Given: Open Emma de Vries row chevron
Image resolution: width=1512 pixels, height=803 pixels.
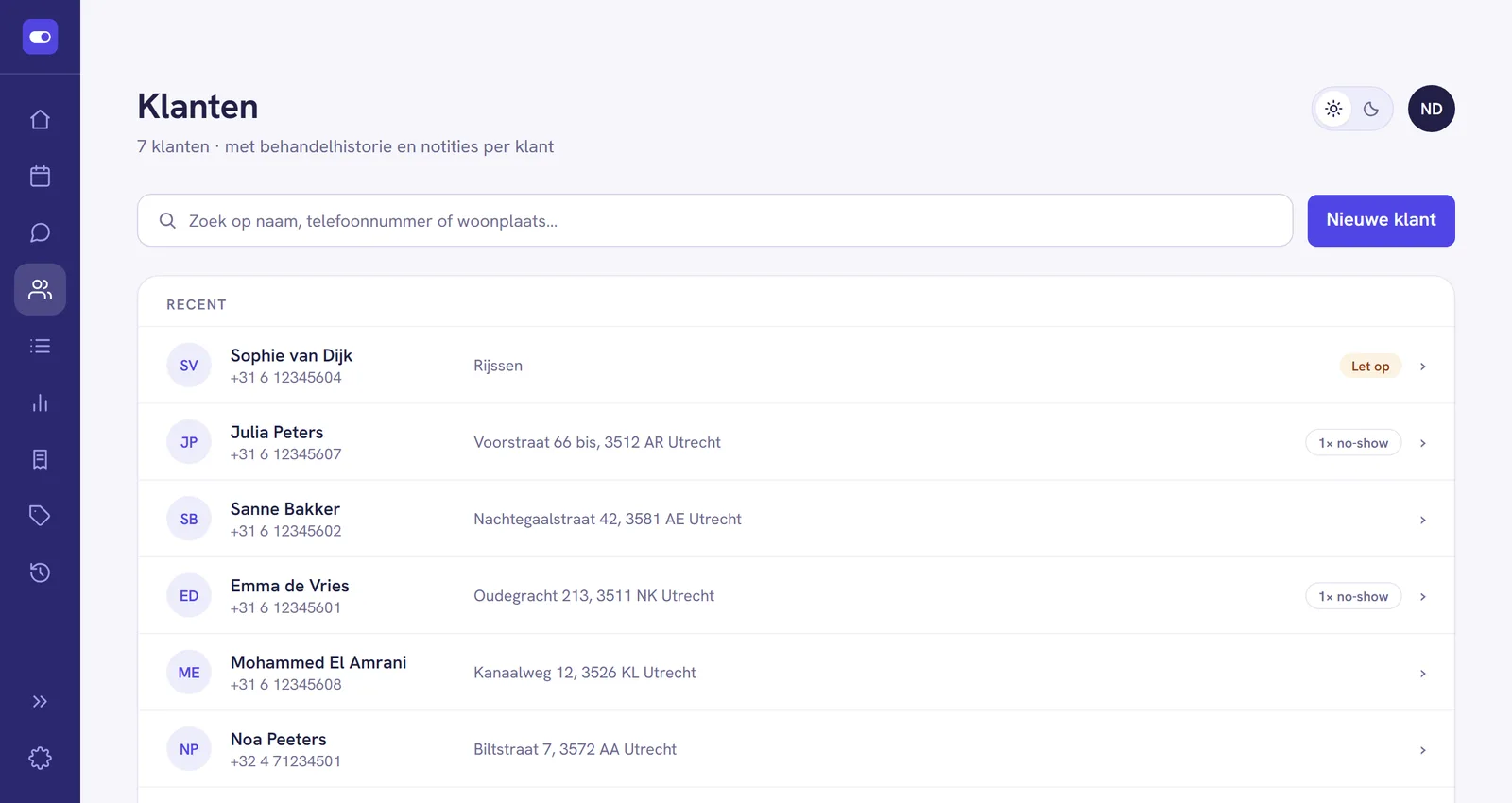Looking at the screenshot, I should coord(1422,596).
